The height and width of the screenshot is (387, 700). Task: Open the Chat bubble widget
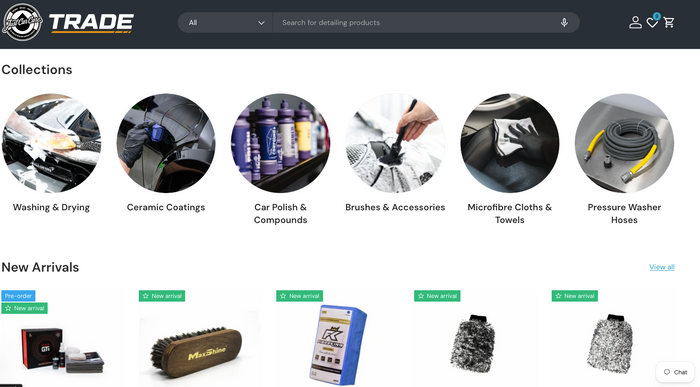[x=675, y=372]
